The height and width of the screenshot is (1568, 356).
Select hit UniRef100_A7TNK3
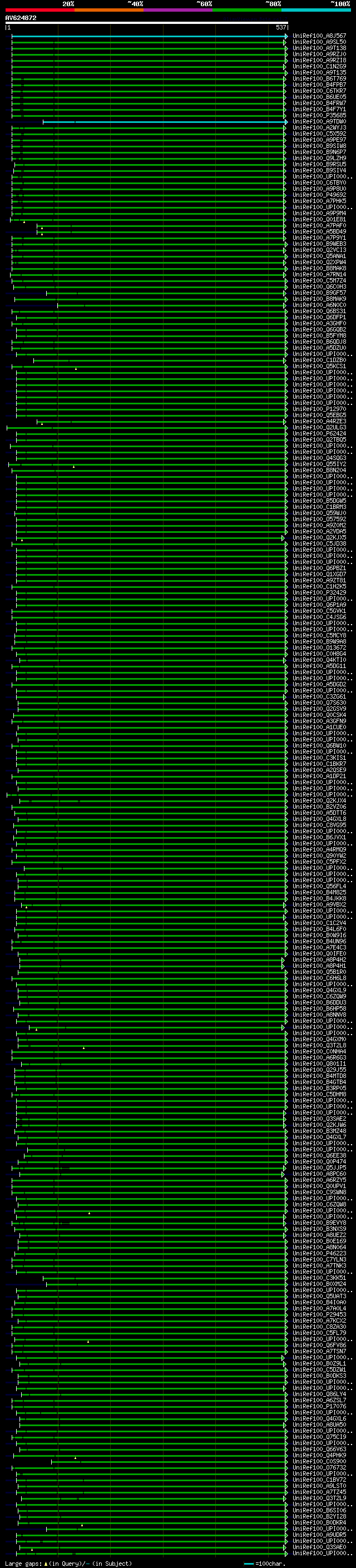click(319, 1266)
